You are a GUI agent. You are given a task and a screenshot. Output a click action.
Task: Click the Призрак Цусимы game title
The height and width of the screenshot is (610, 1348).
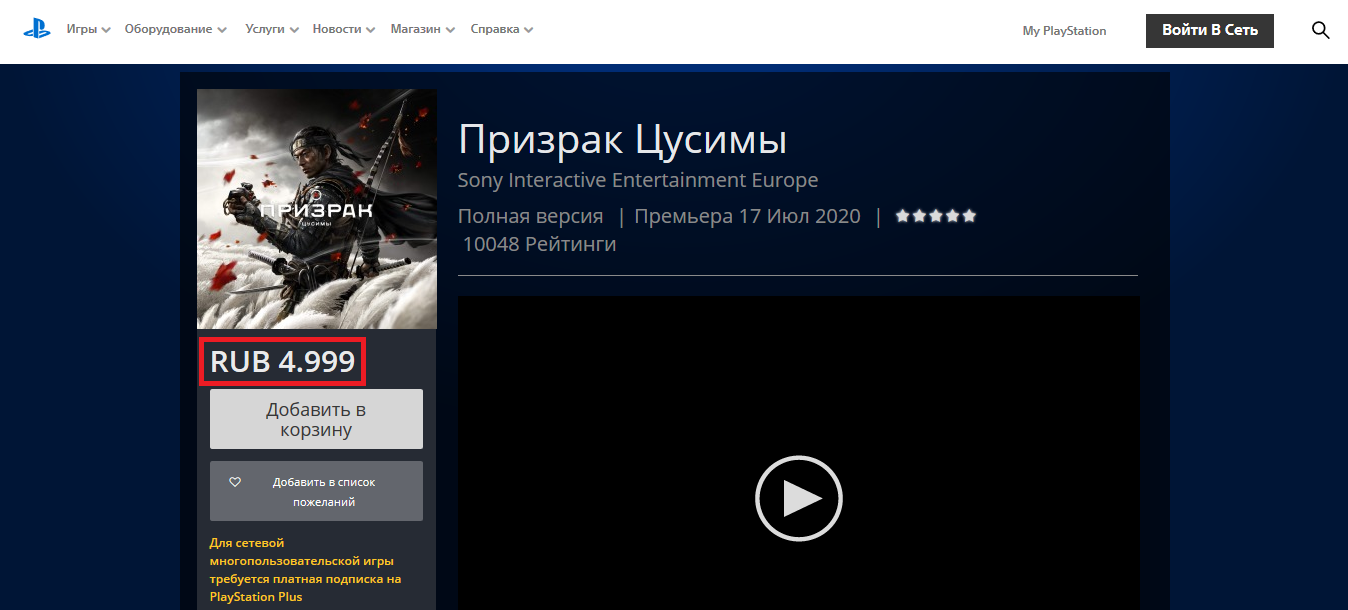click(622, 140)
